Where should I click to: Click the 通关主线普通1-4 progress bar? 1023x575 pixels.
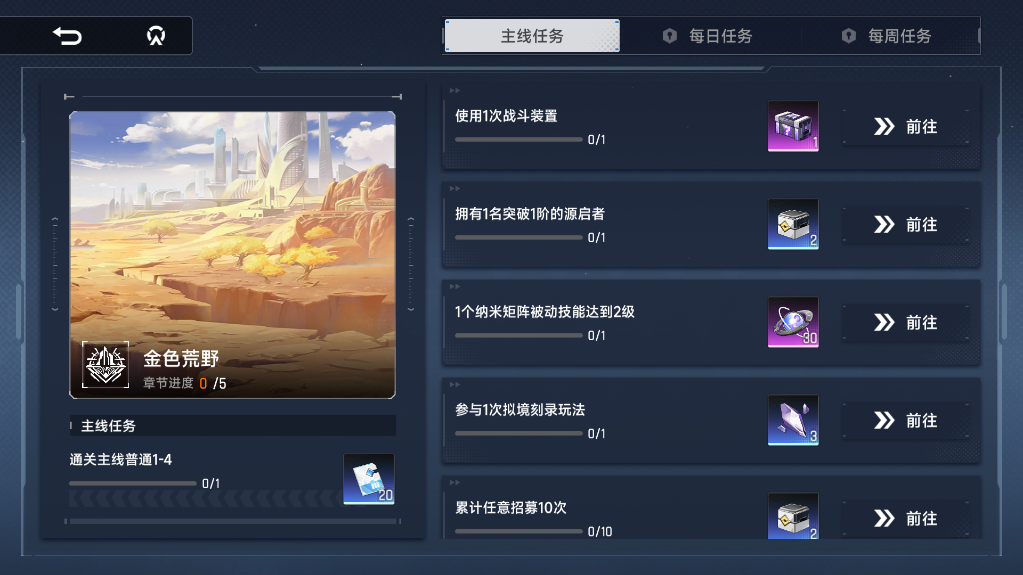(132, 484)
